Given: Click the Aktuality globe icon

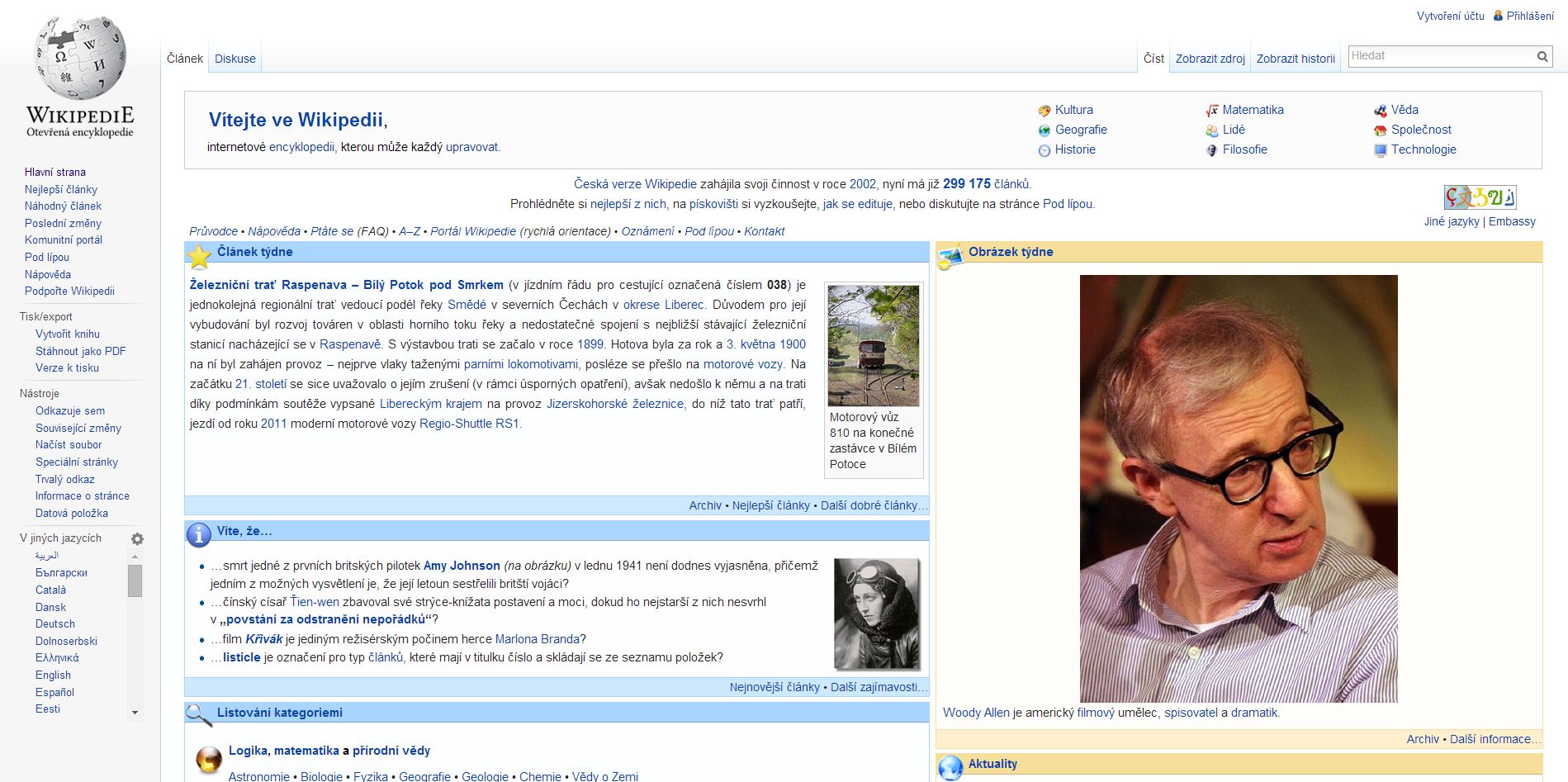Looking at the screenshot, I should tap(951, 768).
